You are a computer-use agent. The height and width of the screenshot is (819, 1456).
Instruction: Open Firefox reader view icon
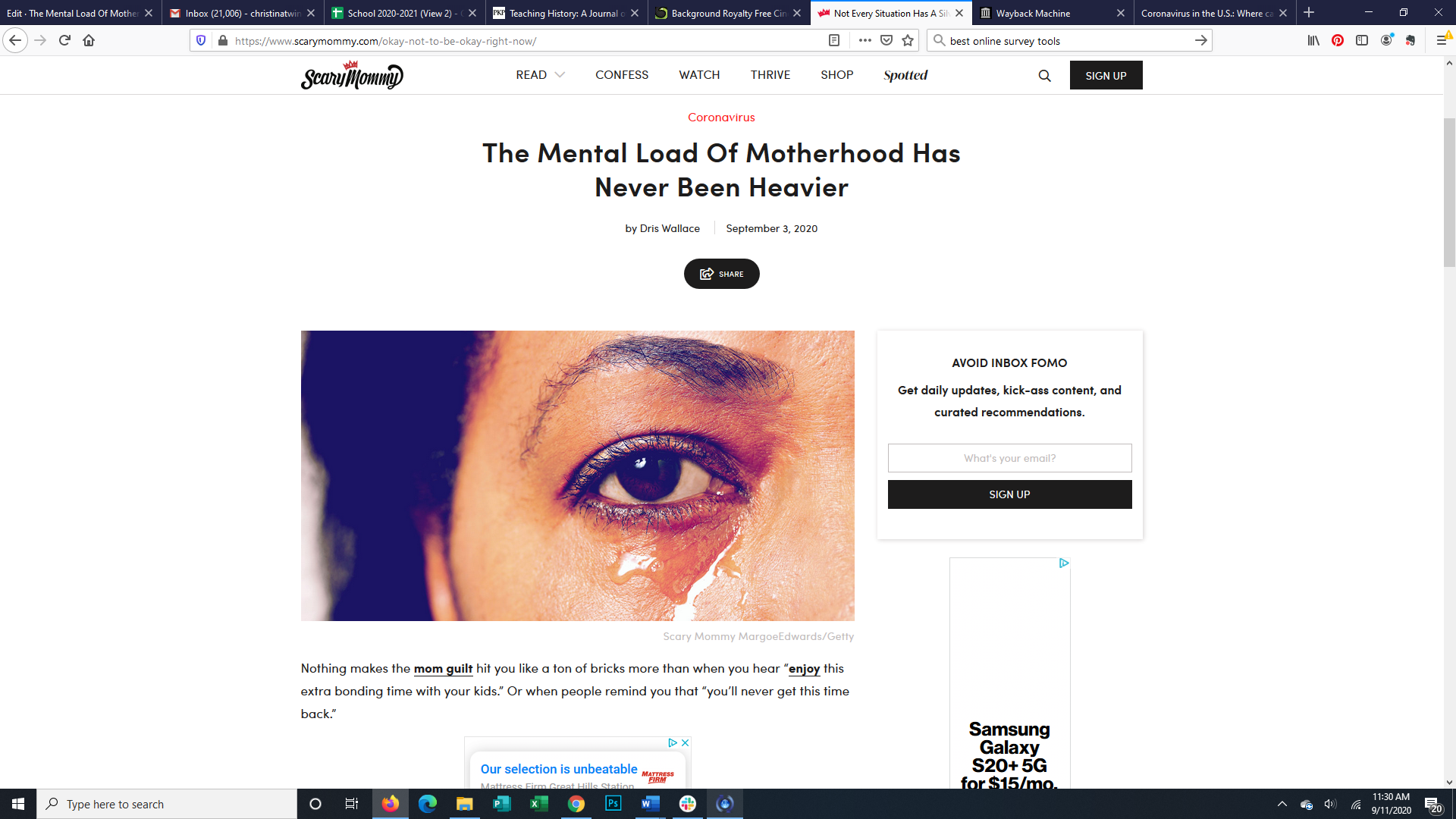tap(834, 41)
